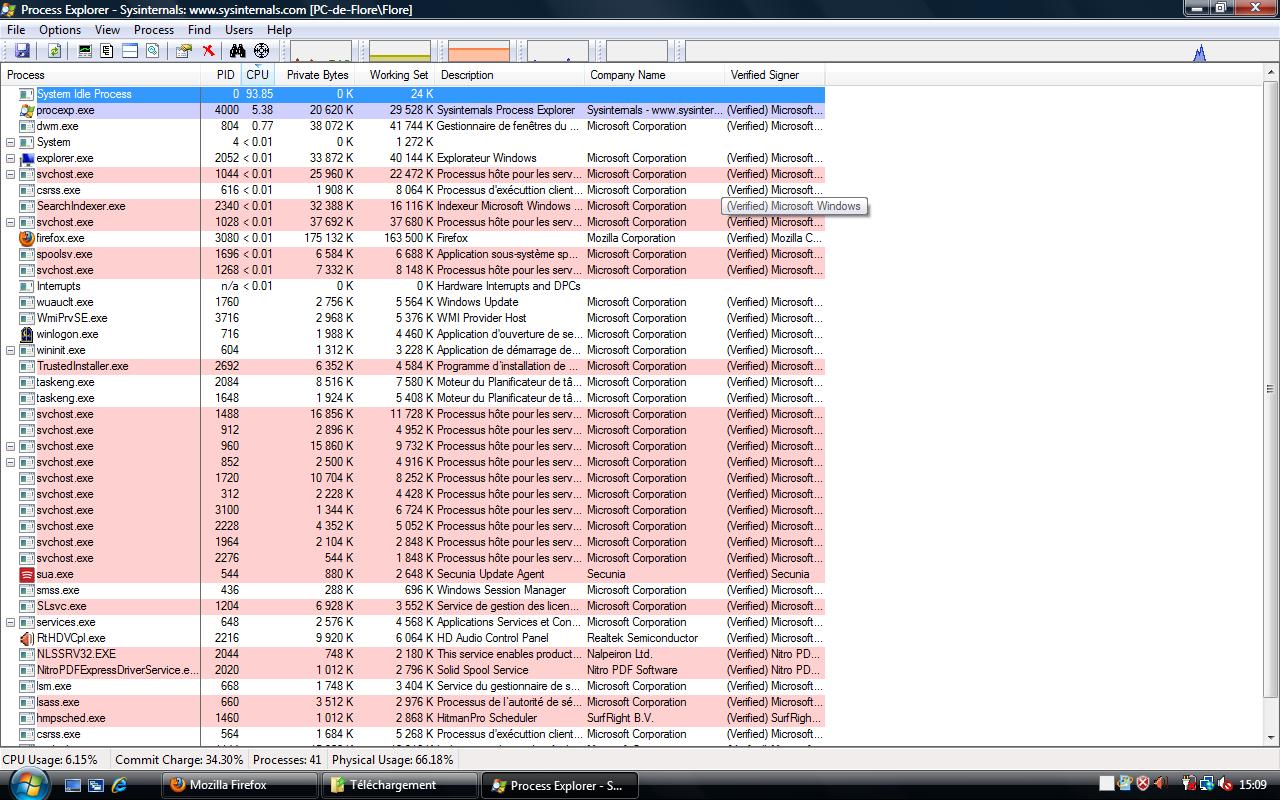Image resolution: width=1280 pixels, height=800 pixels.
Task: Click the Firefox icon beside firefox.exe
Action: 27,238
